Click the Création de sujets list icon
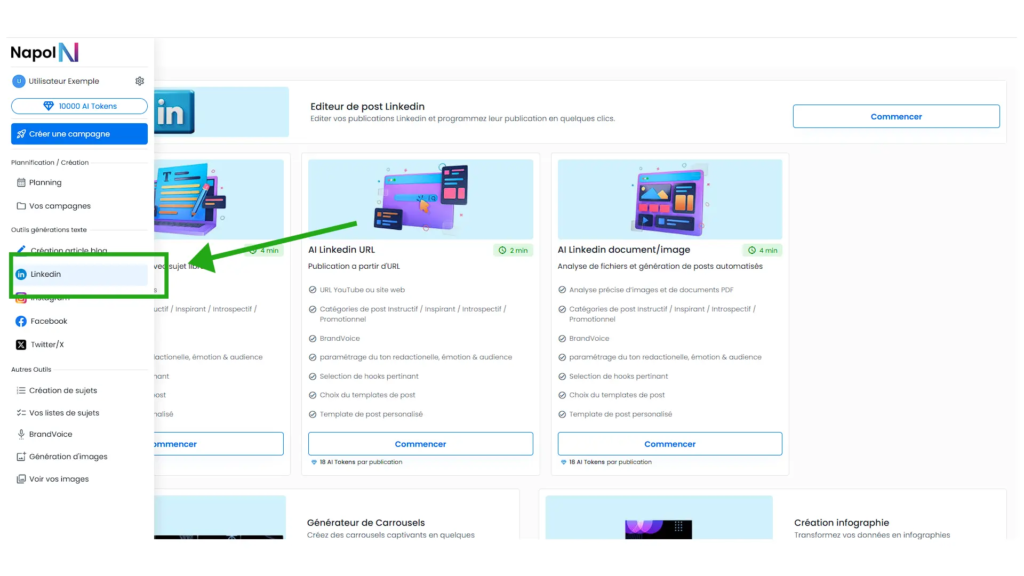1024x576 pixels. click(21, 391)
